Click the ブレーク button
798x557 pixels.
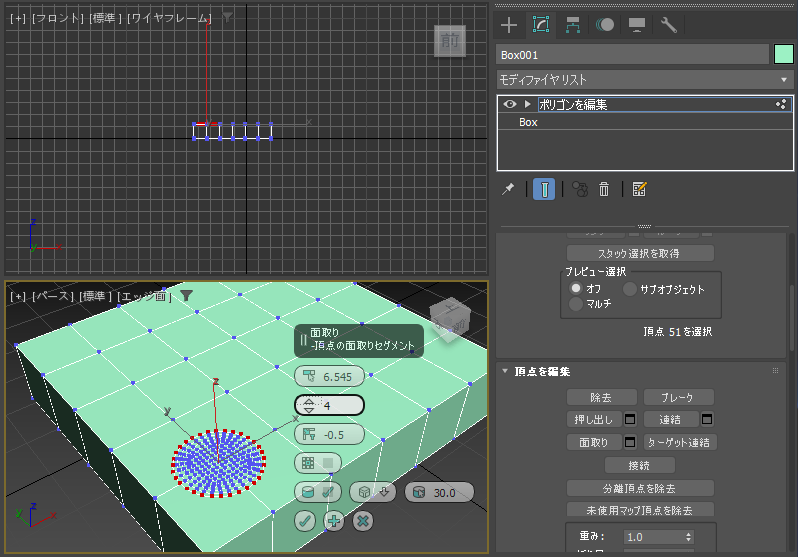pyautogui.click(x=678, y=397)
